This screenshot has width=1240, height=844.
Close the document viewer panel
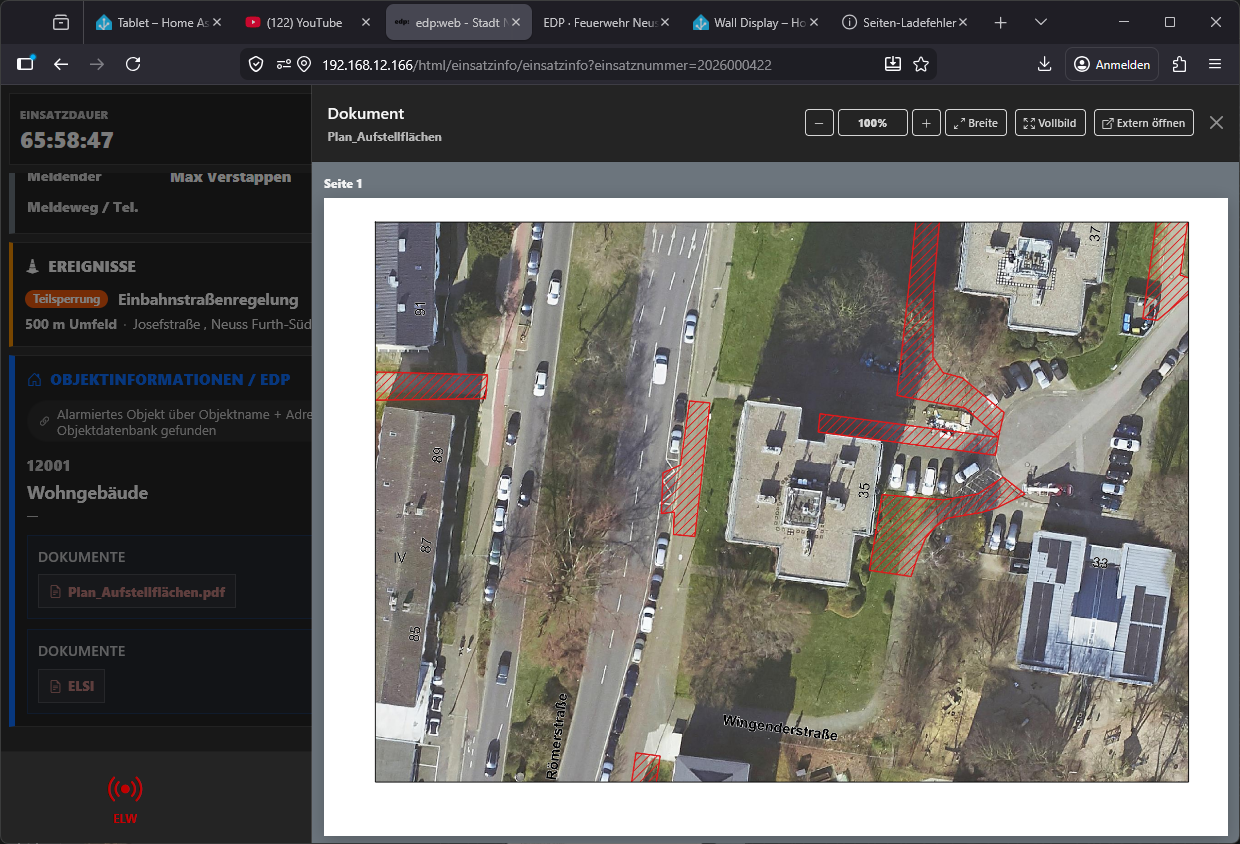coord(1216,123)
